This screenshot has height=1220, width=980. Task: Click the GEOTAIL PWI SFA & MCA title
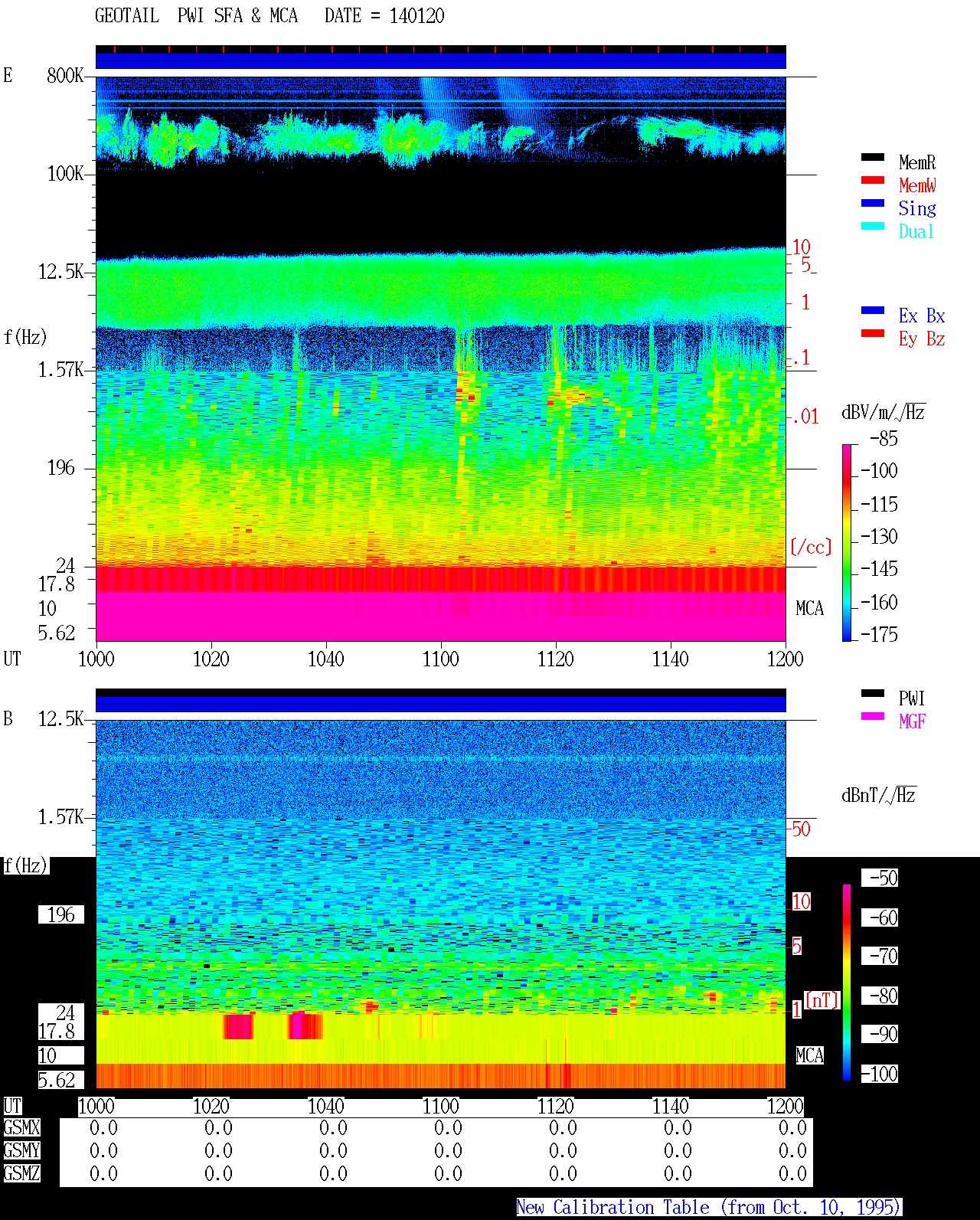point(196,16)
